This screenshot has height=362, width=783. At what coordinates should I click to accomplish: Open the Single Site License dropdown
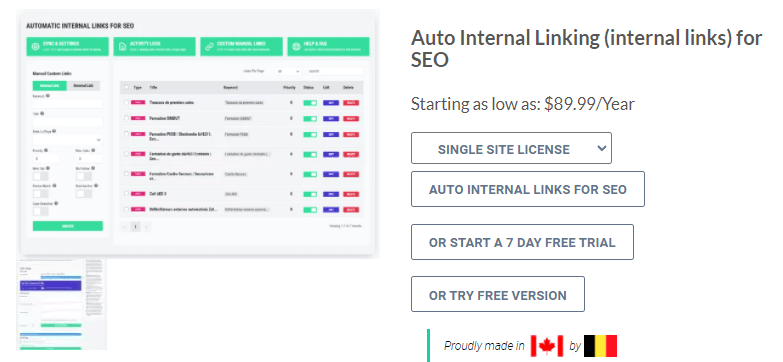tap(511, 148)
